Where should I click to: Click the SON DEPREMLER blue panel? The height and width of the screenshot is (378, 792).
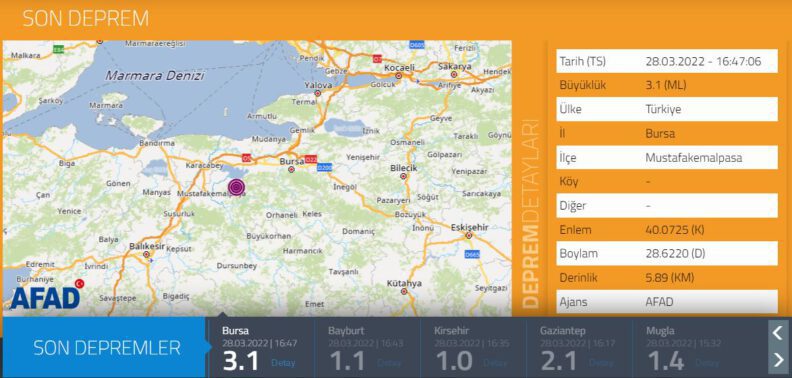tap(106, 348)
